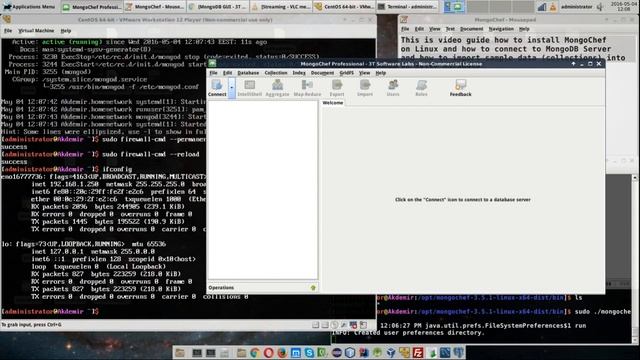640x360 pixels.
Task: Open the dropdown arrow beside Connect
Action: (x=231, y=88)
